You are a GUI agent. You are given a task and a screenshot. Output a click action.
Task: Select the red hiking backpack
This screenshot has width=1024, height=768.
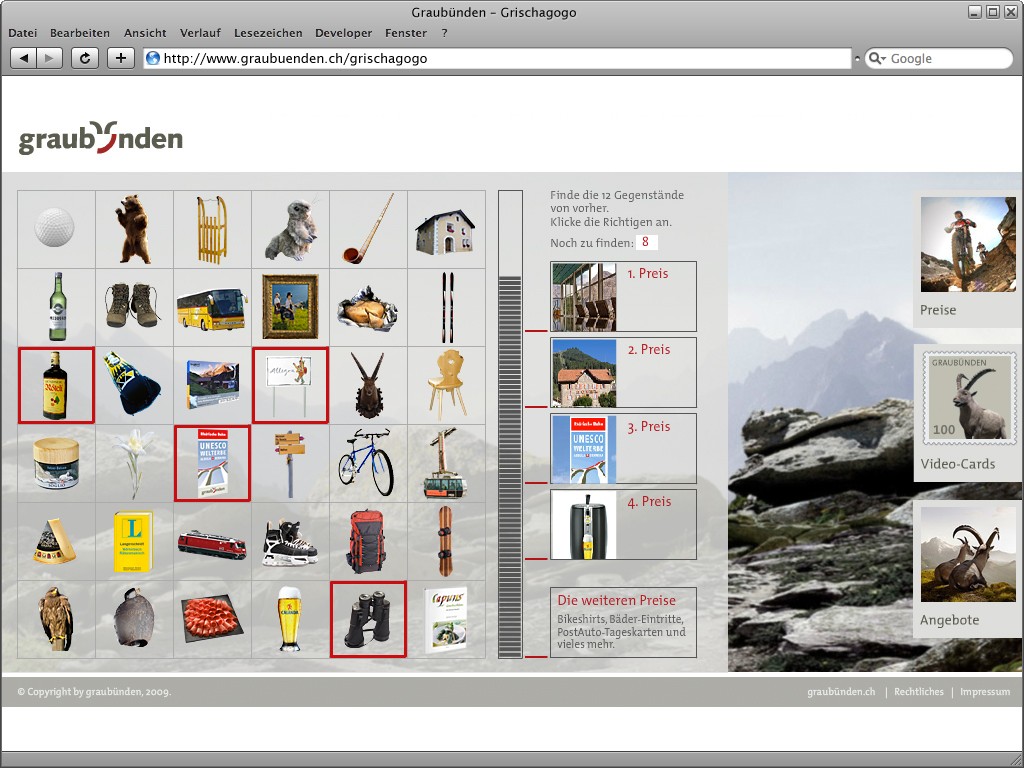pos(366,542)
